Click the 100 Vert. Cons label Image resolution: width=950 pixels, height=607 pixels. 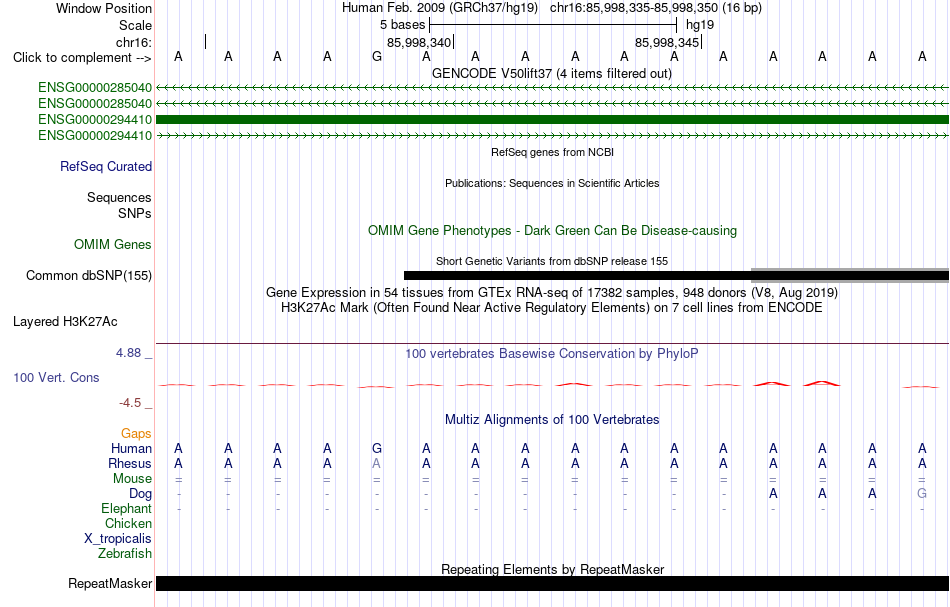coord(56,377)
